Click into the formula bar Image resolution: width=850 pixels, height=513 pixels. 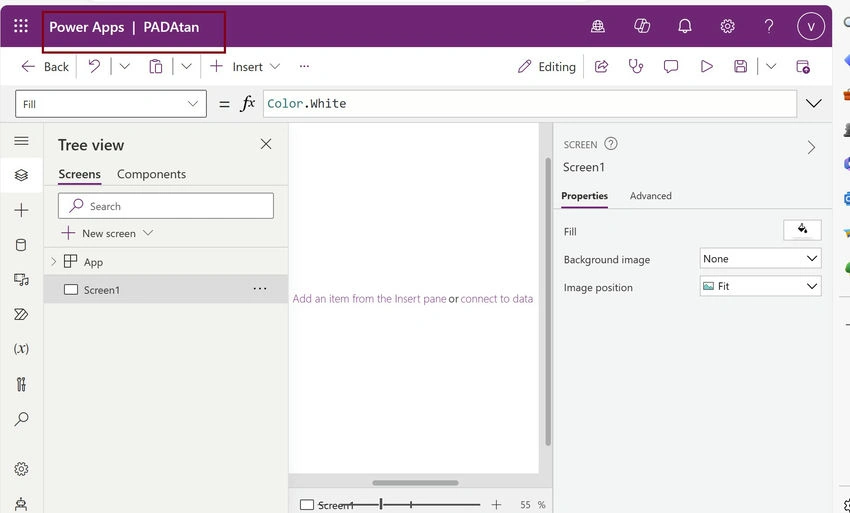pyautogui.click(x=530, y=104)
